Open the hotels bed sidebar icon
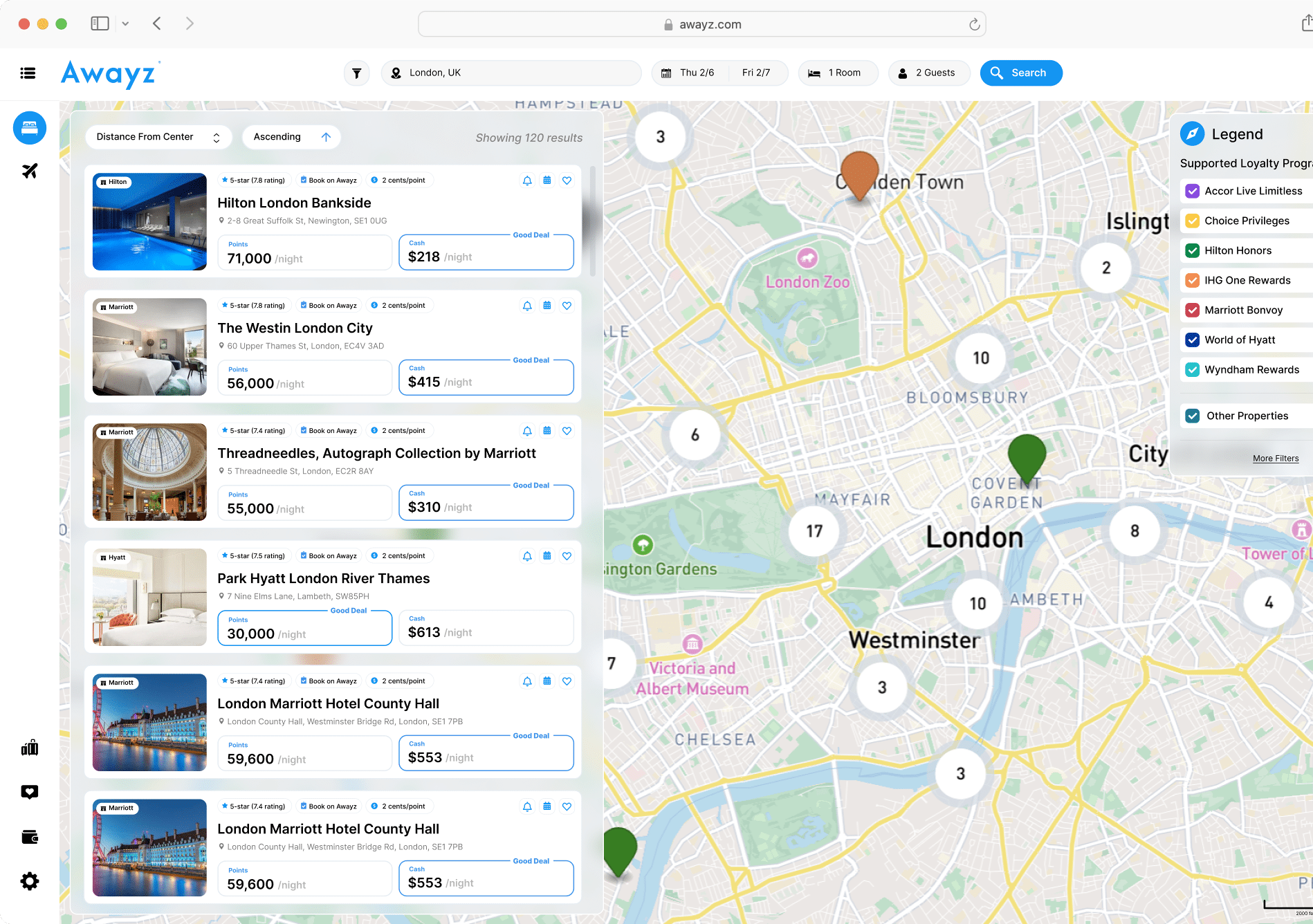Screen dimensions: 1313x924 pos(30,128)
